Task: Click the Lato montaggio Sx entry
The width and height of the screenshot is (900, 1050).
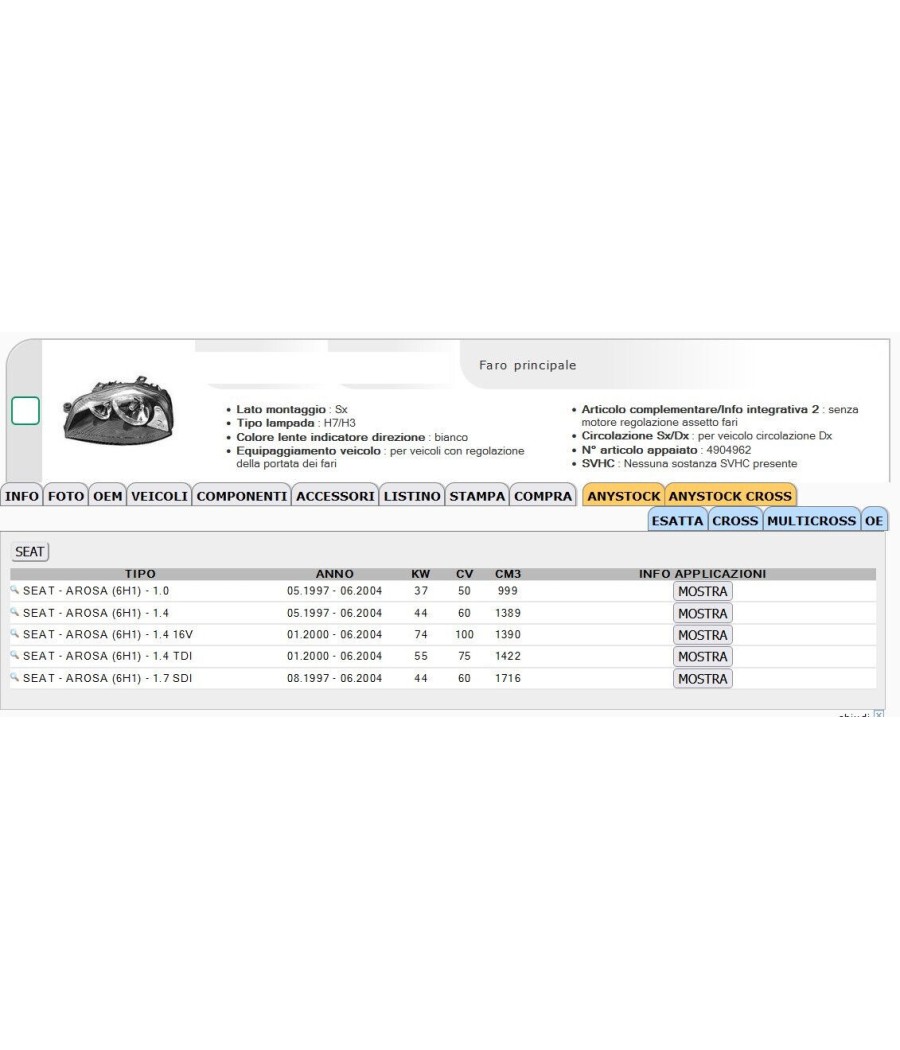Action: pyautogui.click(x=292, y=409)
